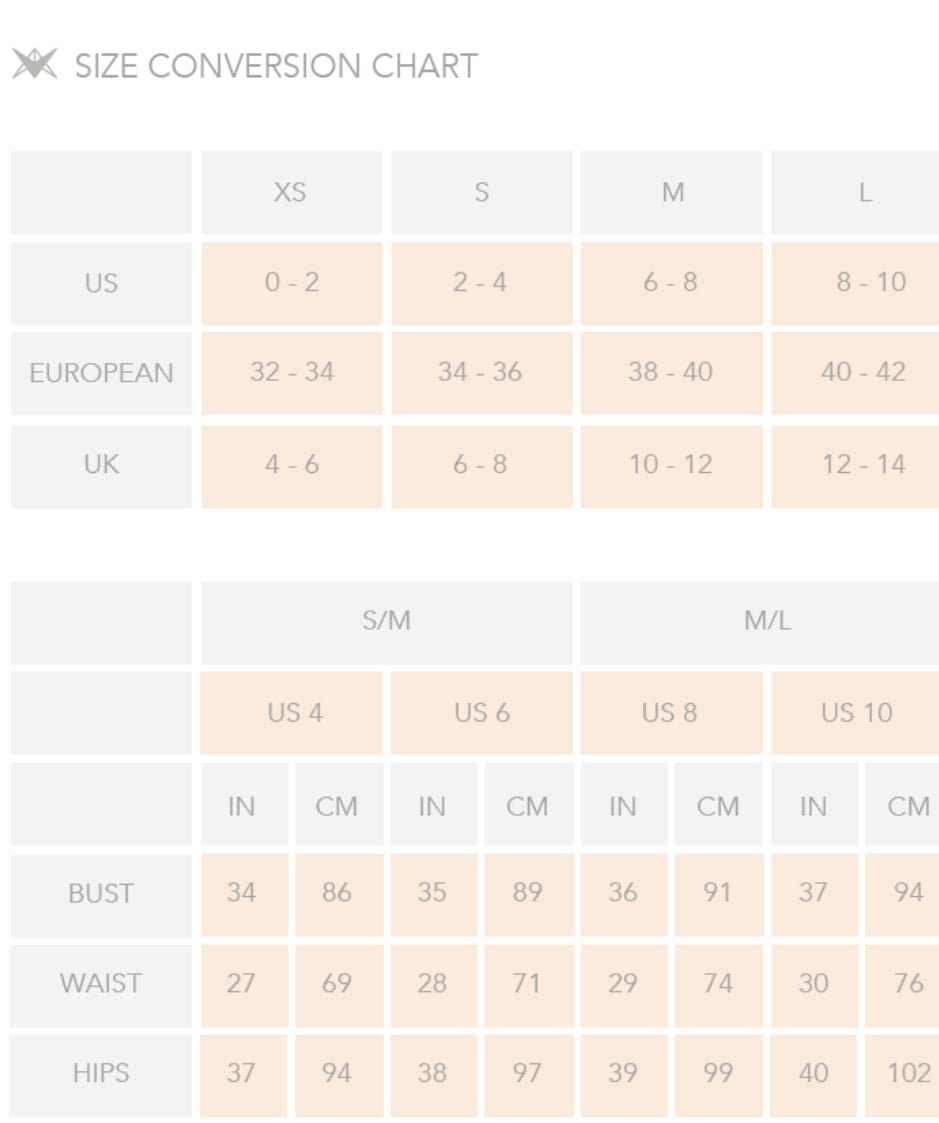Click the US 0 - 2 cell
This screenshot has height=1123, width=939.
click(x=292, y=283)
